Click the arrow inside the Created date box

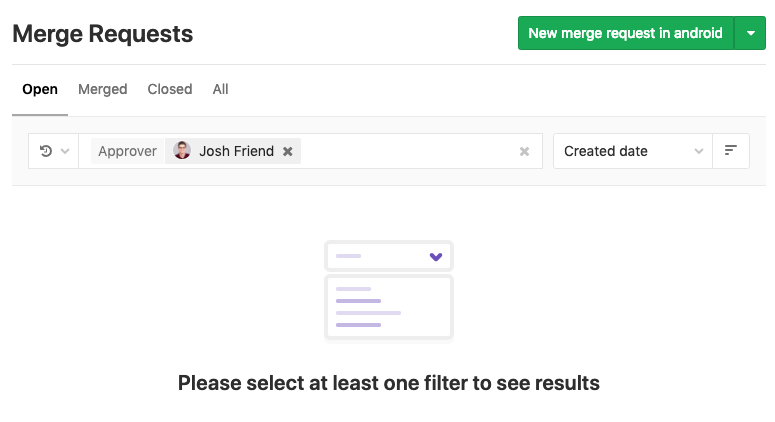tap(699, 152)
